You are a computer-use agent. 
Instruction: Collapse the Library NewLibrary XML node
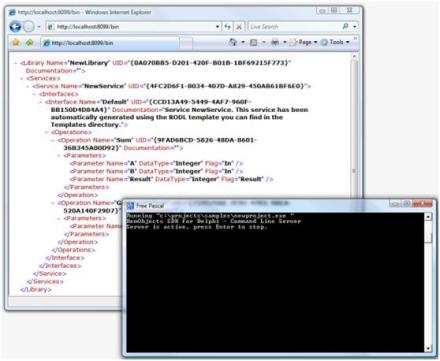(x=16, y=63)
